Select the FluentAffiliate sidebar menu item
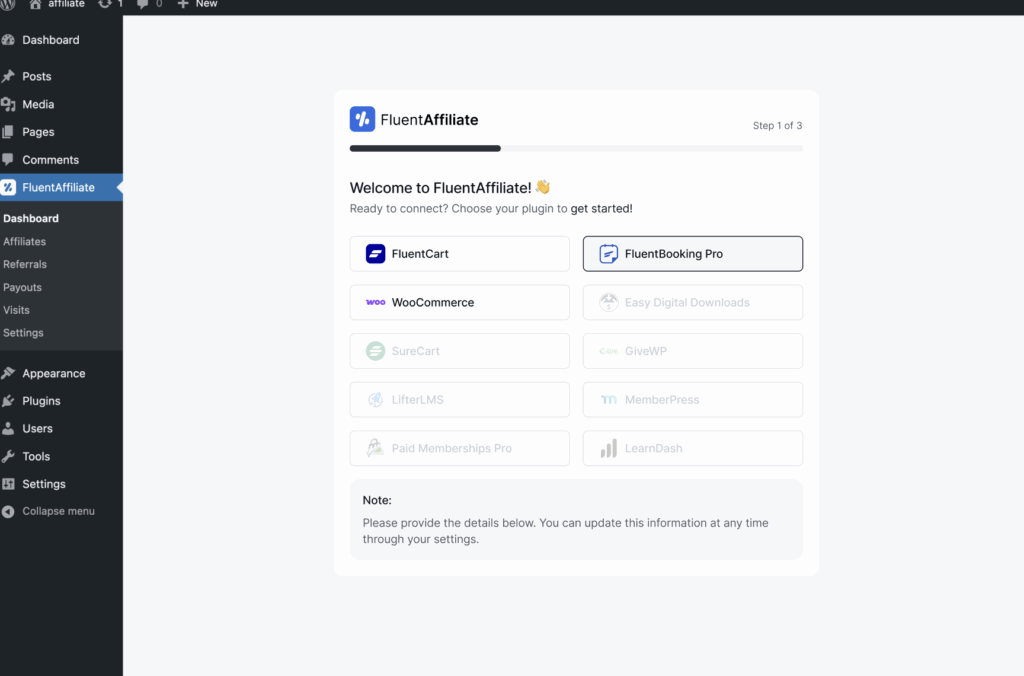The image size is (1024, 676). 61,187
